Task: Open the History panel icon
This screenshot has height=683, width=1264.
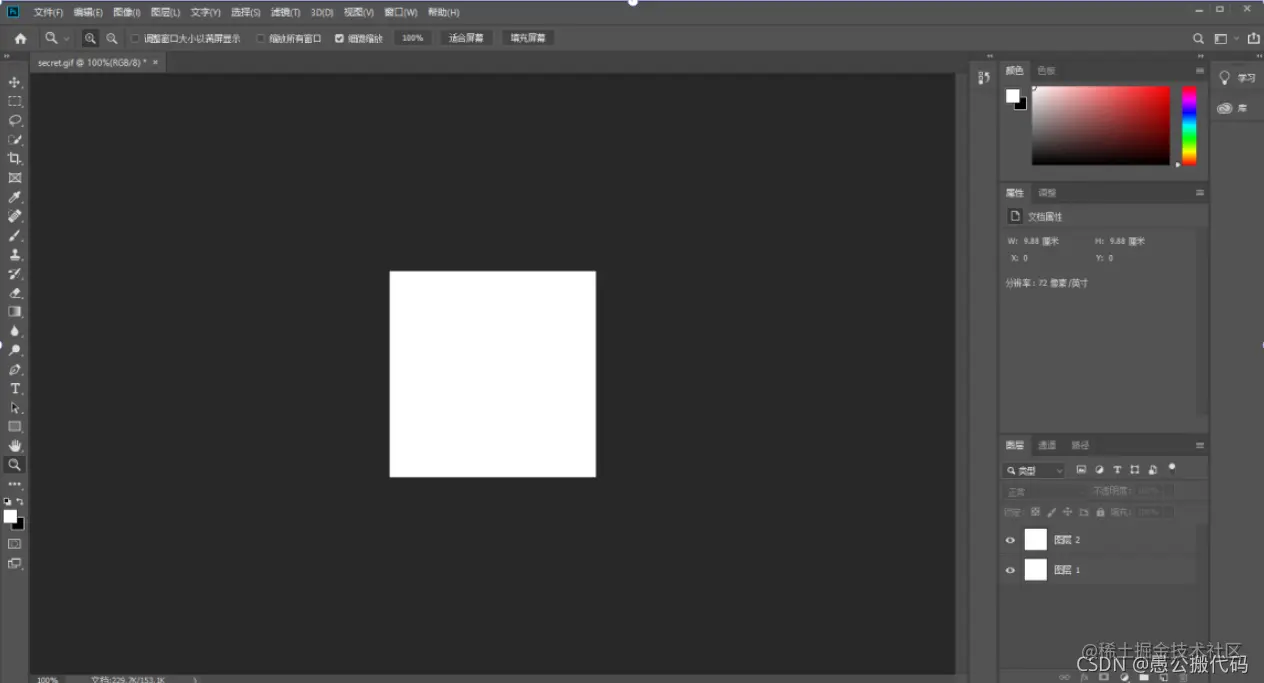Action: click(x=984, y=77)
